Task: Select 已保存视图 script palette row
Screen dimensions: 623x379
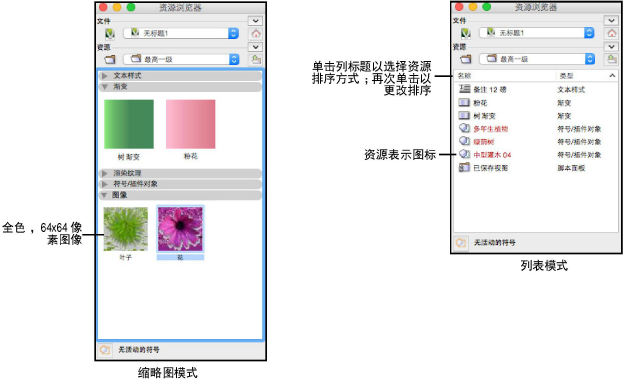Action: (536, 168)
